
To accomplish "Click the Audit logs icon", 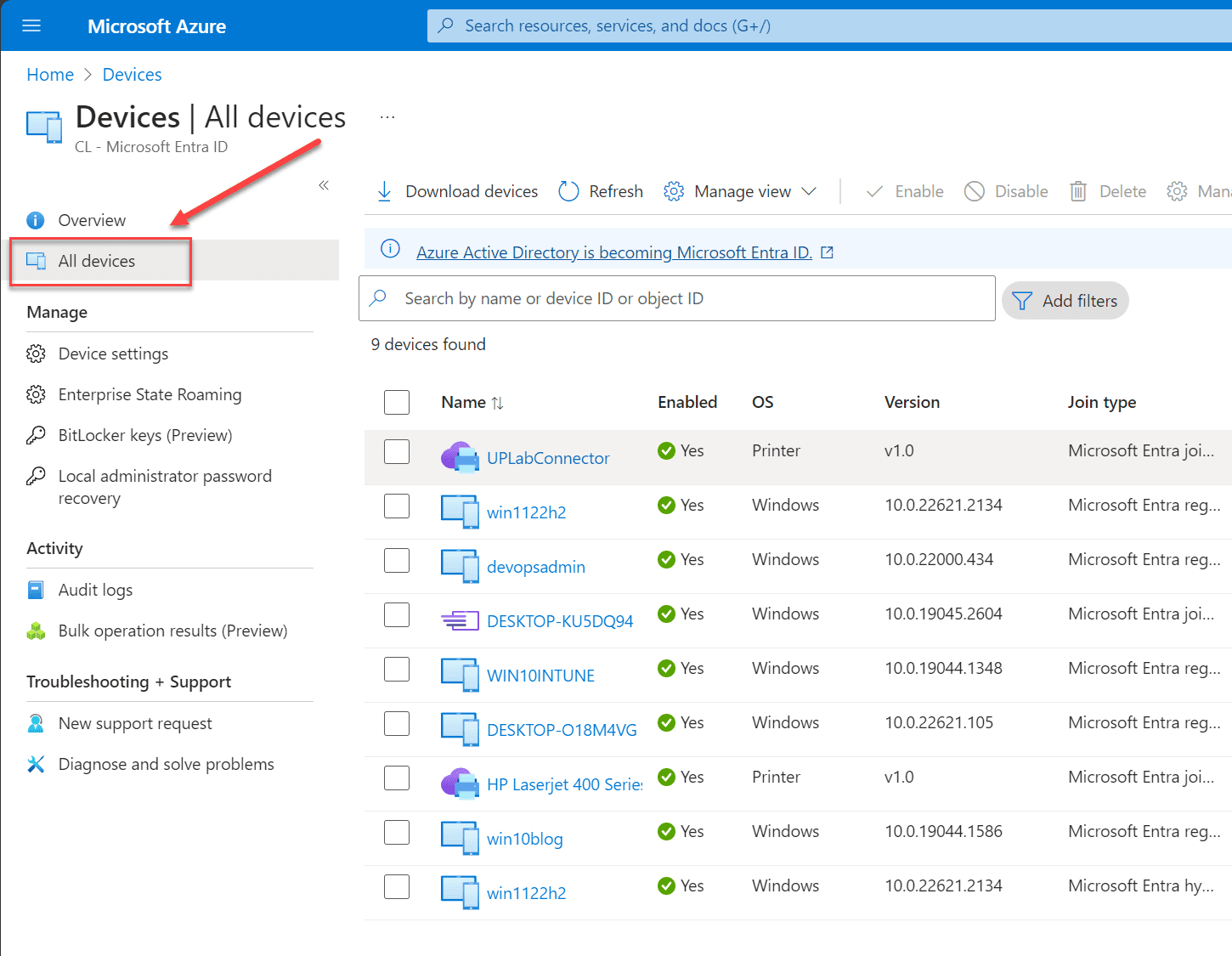I will tap(36, 590).
